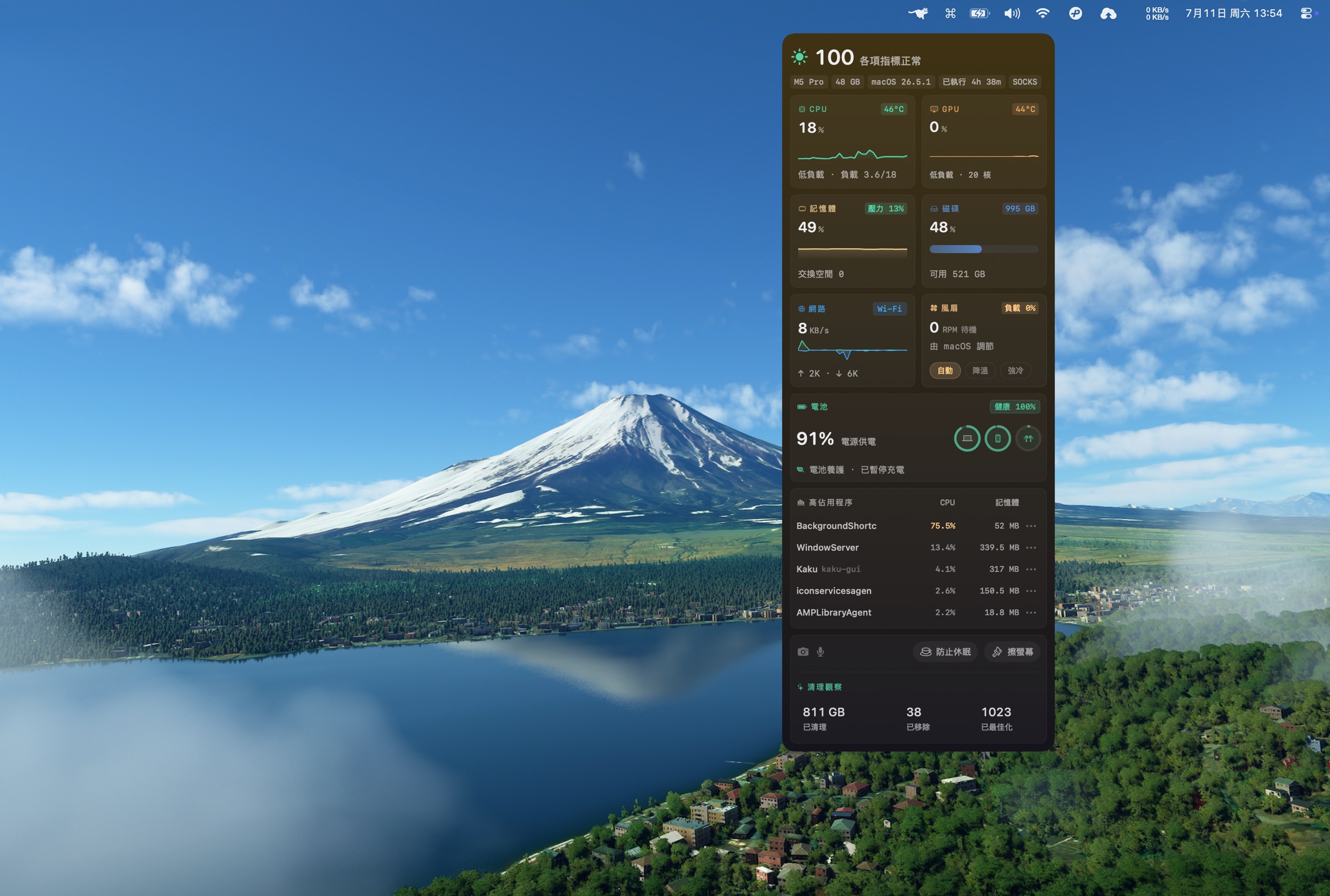The width and height of the screenshot is (1330, 896).
Task: Open the date and time in menu bar
Action: [1233, 13]
